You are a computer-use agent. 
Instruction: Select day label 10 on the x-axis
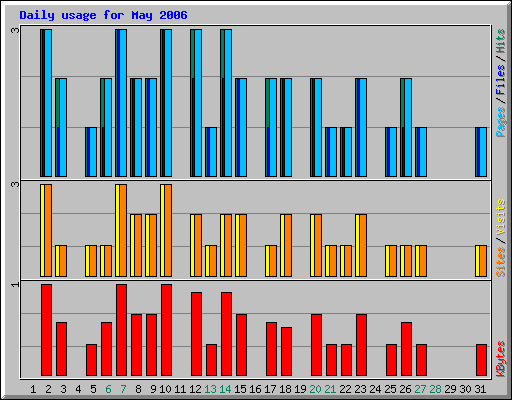[165, 389]
